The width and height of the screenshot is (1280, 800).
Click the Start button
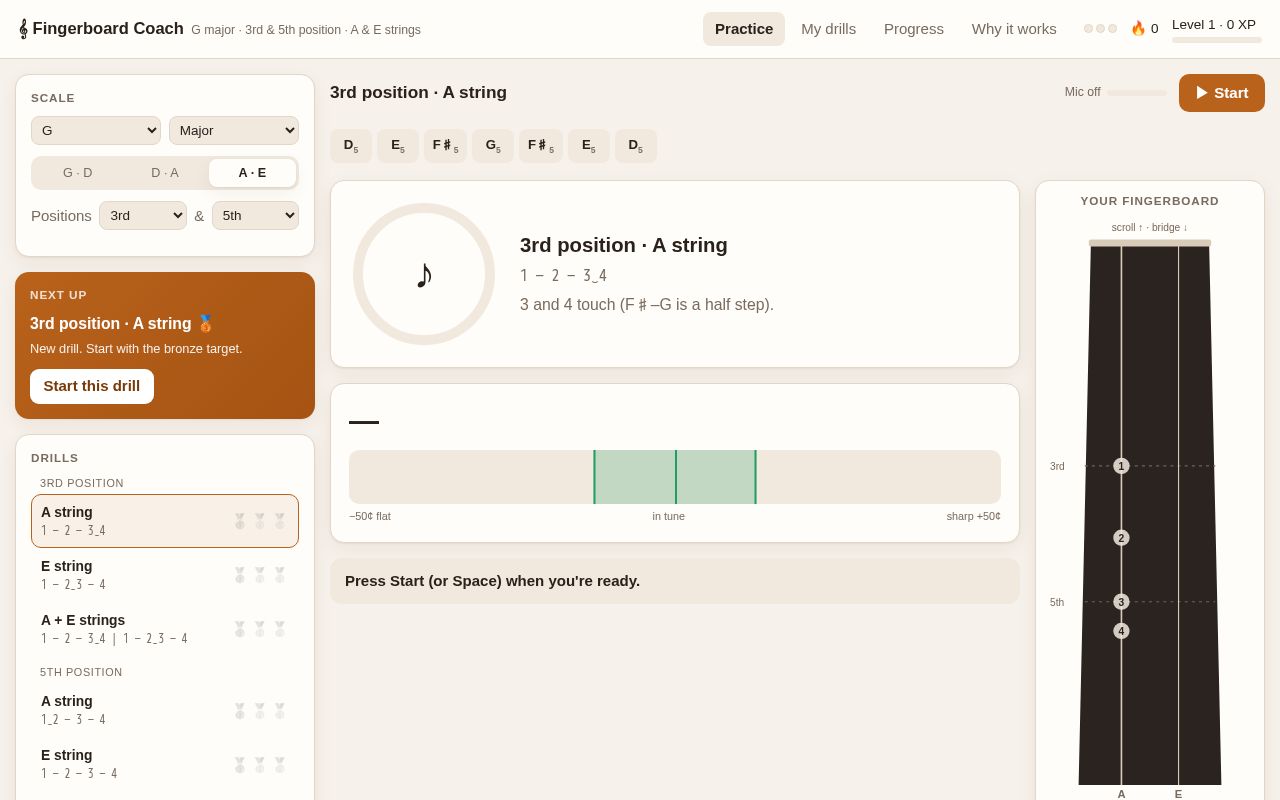coord(1222,93)
